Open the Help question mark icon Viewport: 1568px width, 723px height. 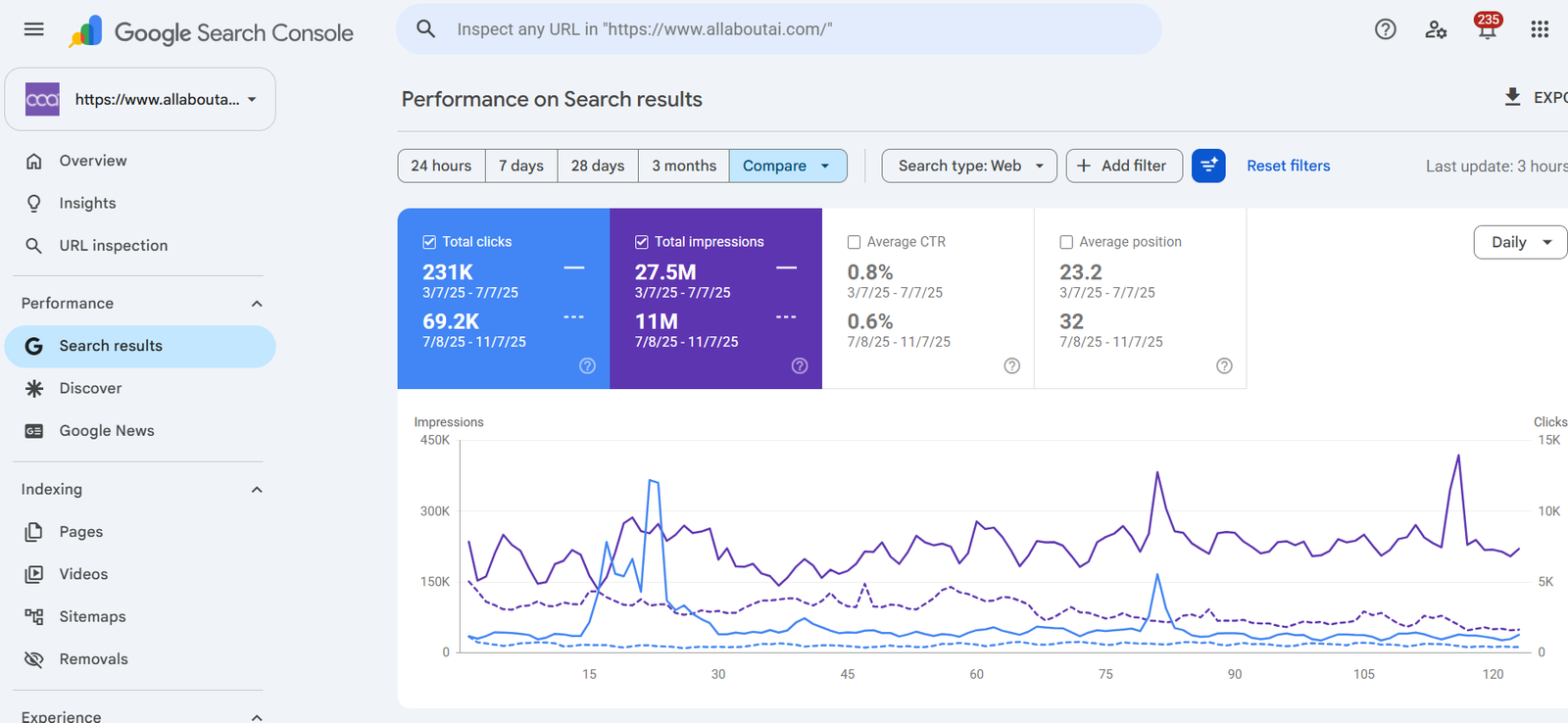1385,29
